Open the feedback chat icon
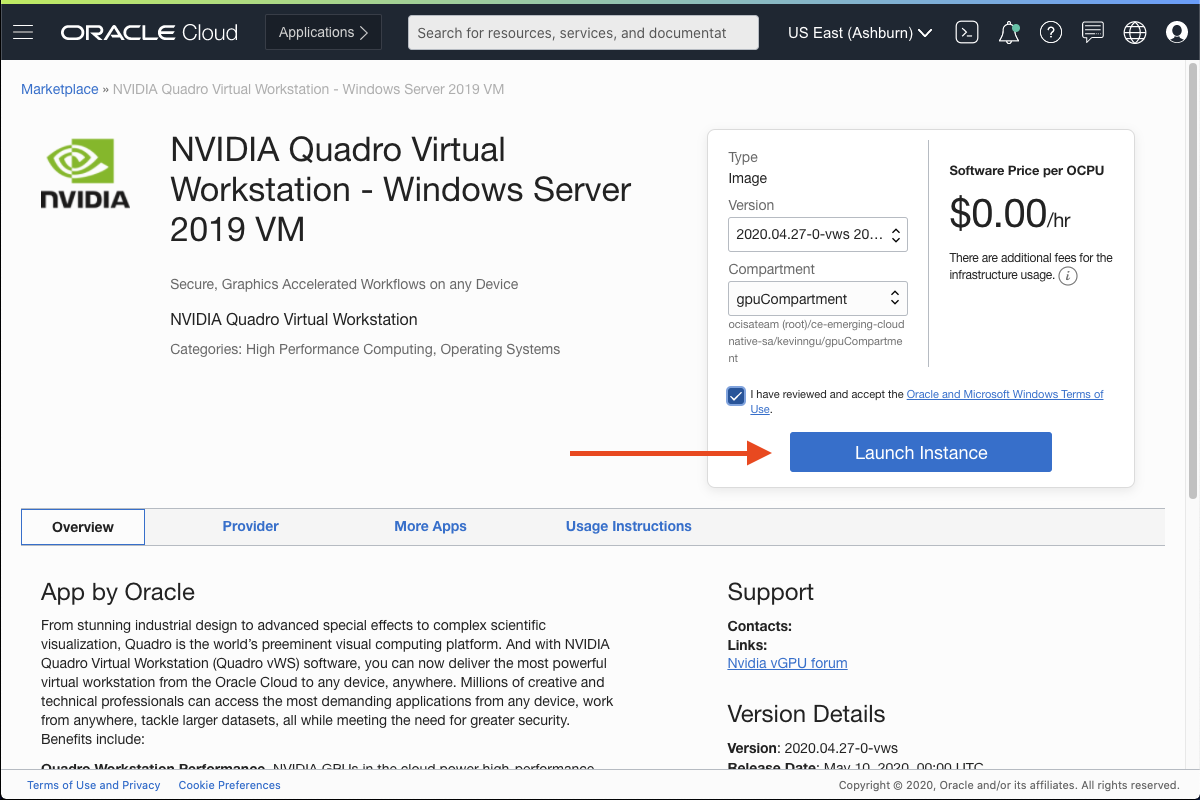 click(x=1092, y=31)
